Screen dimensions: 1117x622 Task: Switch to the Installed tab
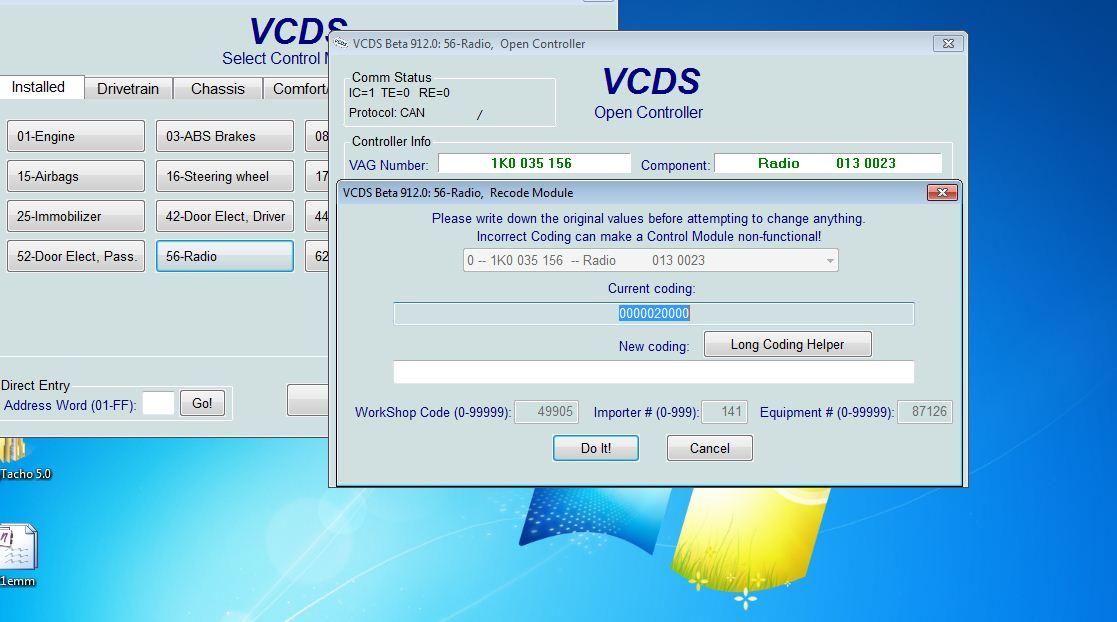(x=38, y=88)
